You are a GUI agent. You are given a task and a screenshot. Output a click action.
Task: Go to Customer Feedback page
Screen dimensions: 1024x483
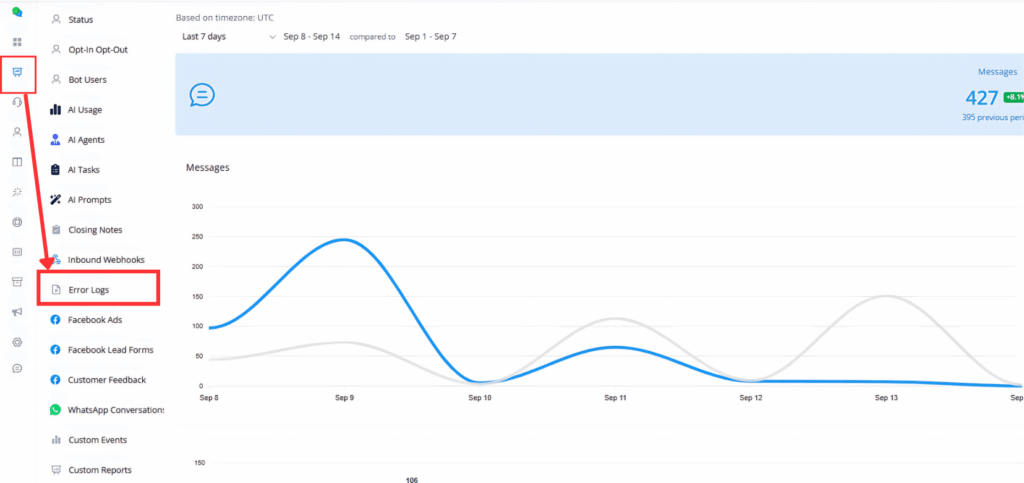pos(106,380)
